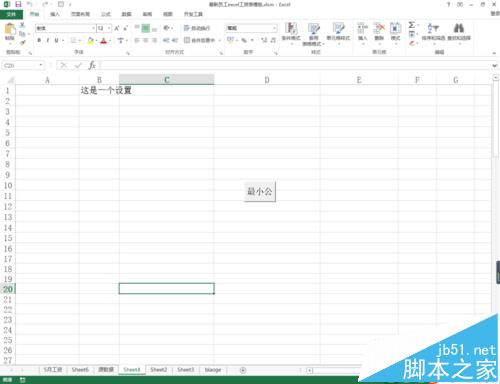Viewport: 500px width, 384px height.
Task: Select column C header
Action: [x=167, y=80]
